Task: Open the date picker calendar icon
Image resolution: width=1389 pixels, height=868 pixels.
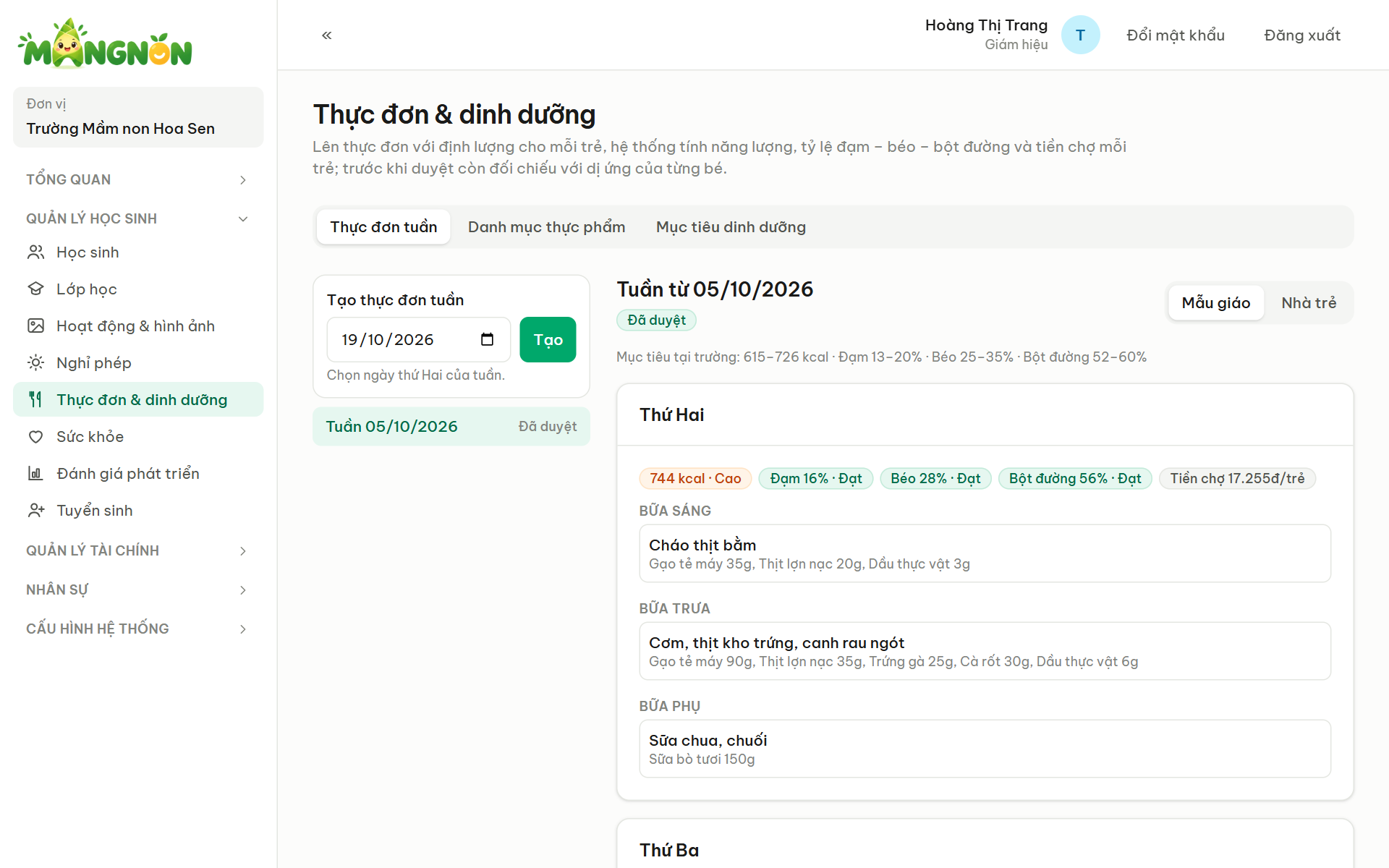Action: point(487,339)
